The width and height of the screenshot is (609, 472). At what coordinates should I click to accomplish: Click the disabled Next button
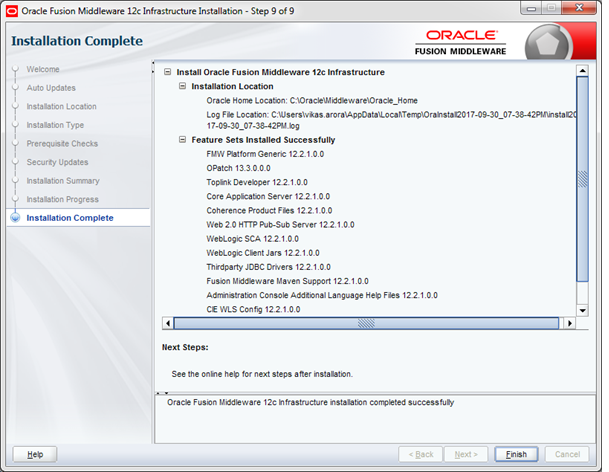point(466,454)
